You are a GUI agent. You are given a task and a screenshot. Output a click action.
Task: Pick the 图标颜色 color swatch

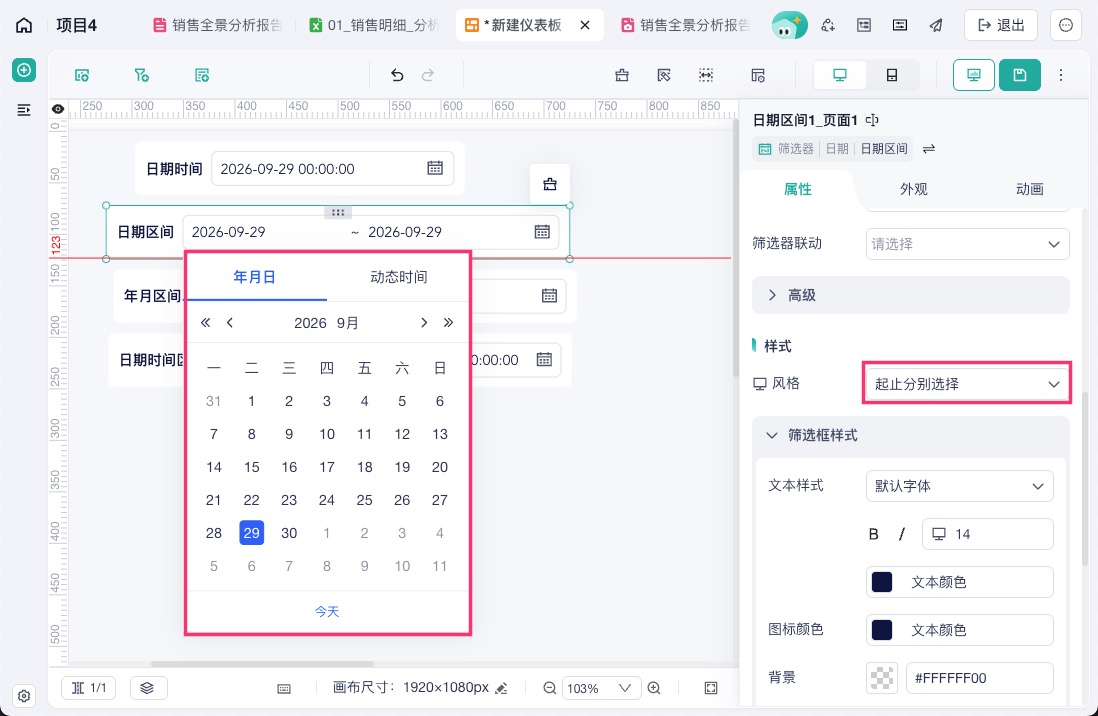882,630
